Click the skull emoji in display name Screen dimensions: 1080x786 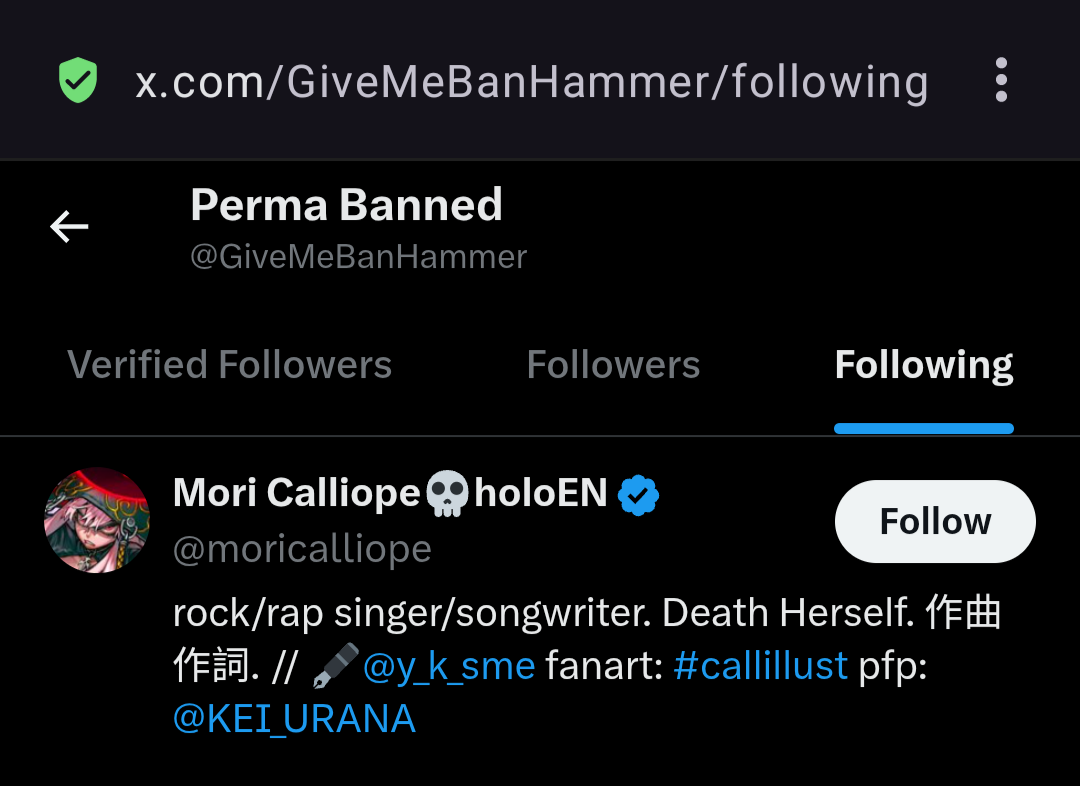pos(447,493)
